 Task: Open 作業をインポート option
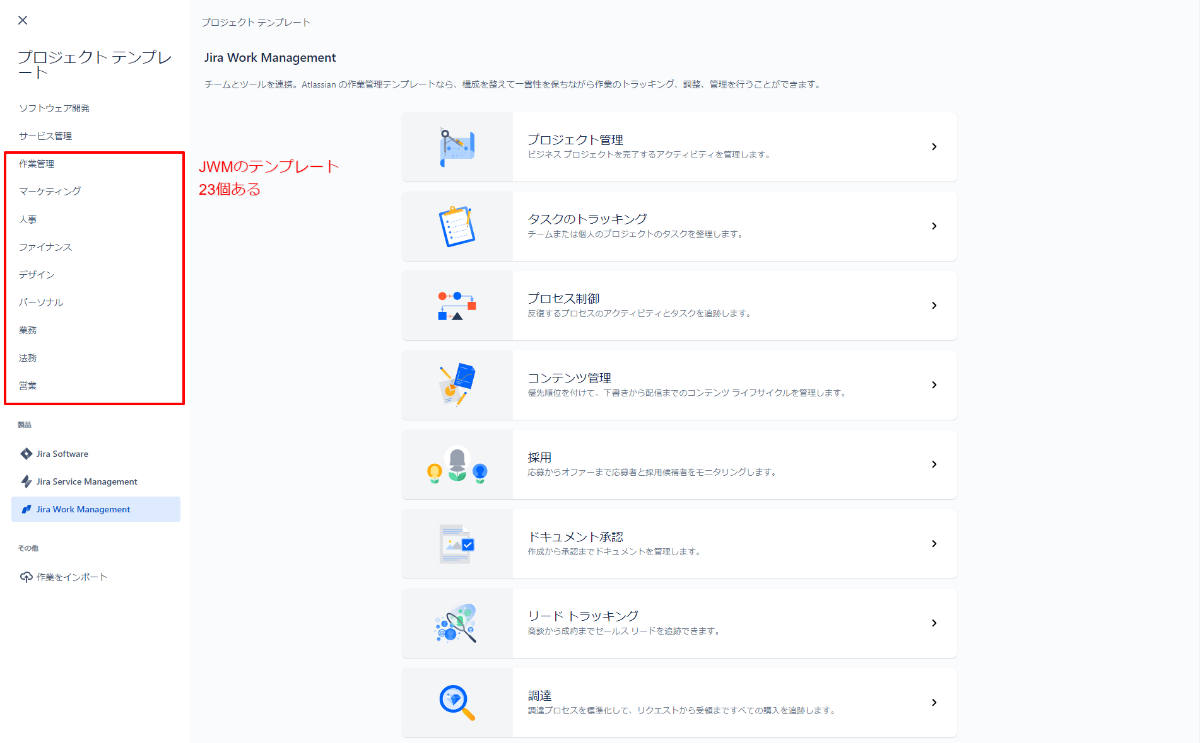point(96,577)
